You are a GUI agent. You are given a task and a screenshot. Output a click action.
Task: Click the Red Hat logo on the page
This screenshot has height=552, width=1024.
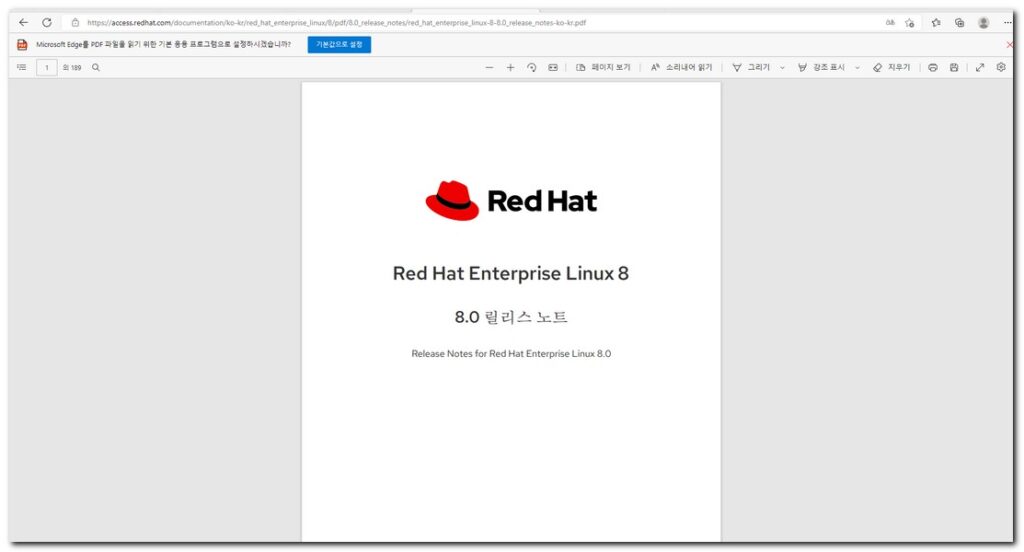pyautogui.click(x=511, y=201)
